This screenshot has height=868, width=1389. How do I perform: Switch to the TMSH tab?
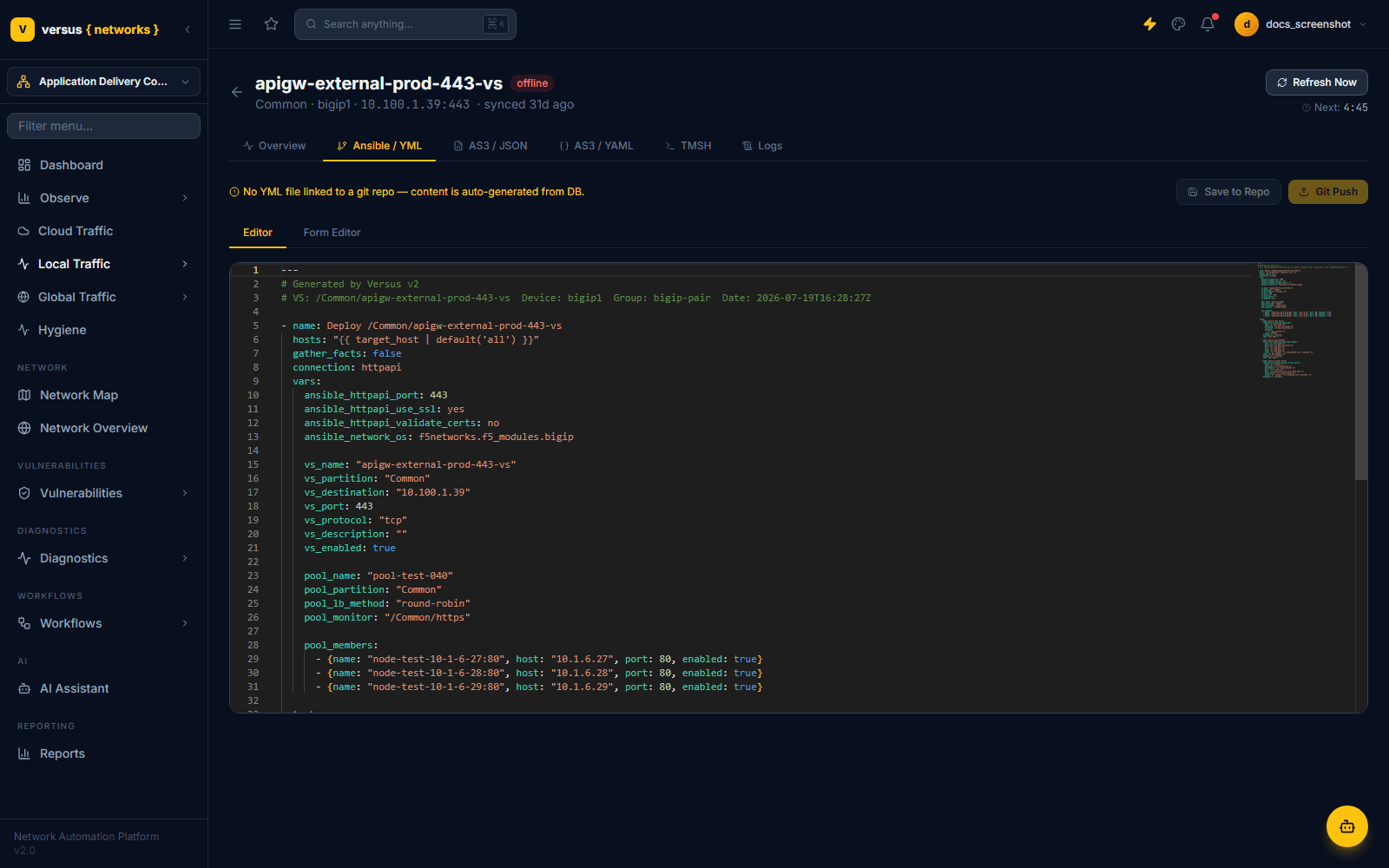click(688, 146)
